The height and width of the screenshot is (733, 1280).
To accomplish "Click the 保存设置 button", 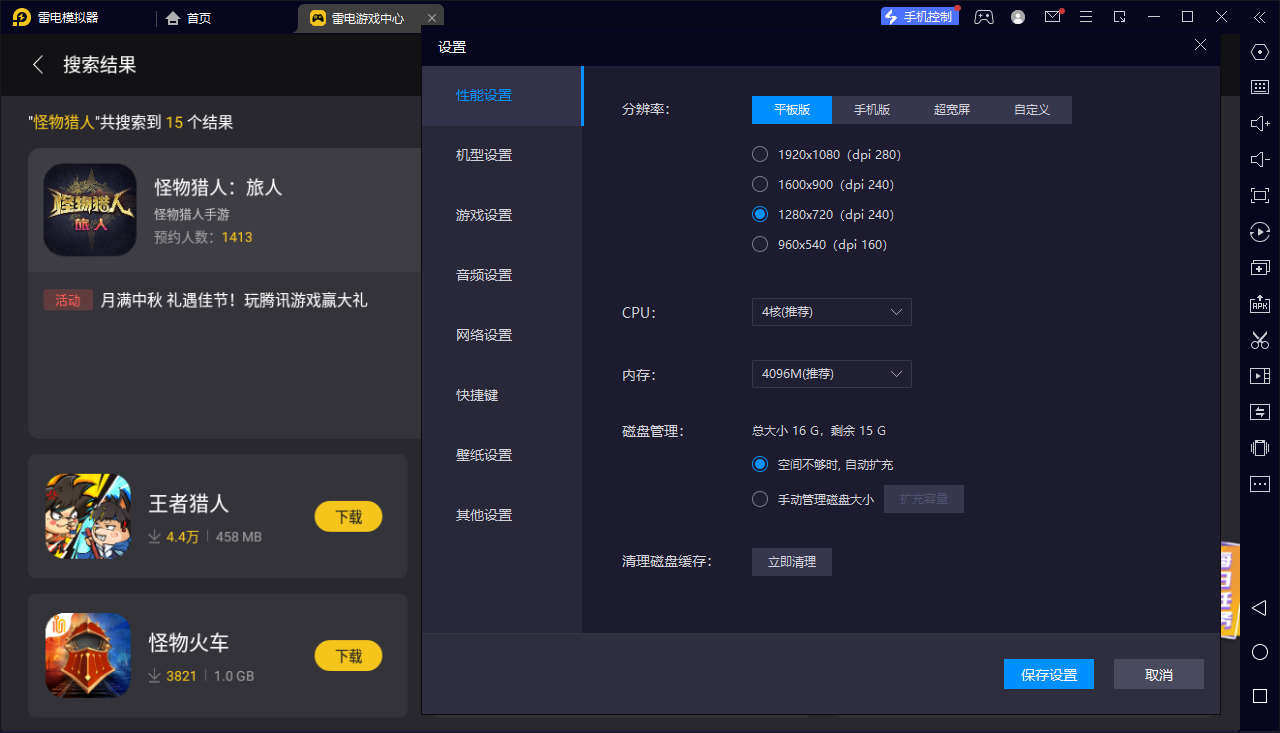I will pos(1049,675).
